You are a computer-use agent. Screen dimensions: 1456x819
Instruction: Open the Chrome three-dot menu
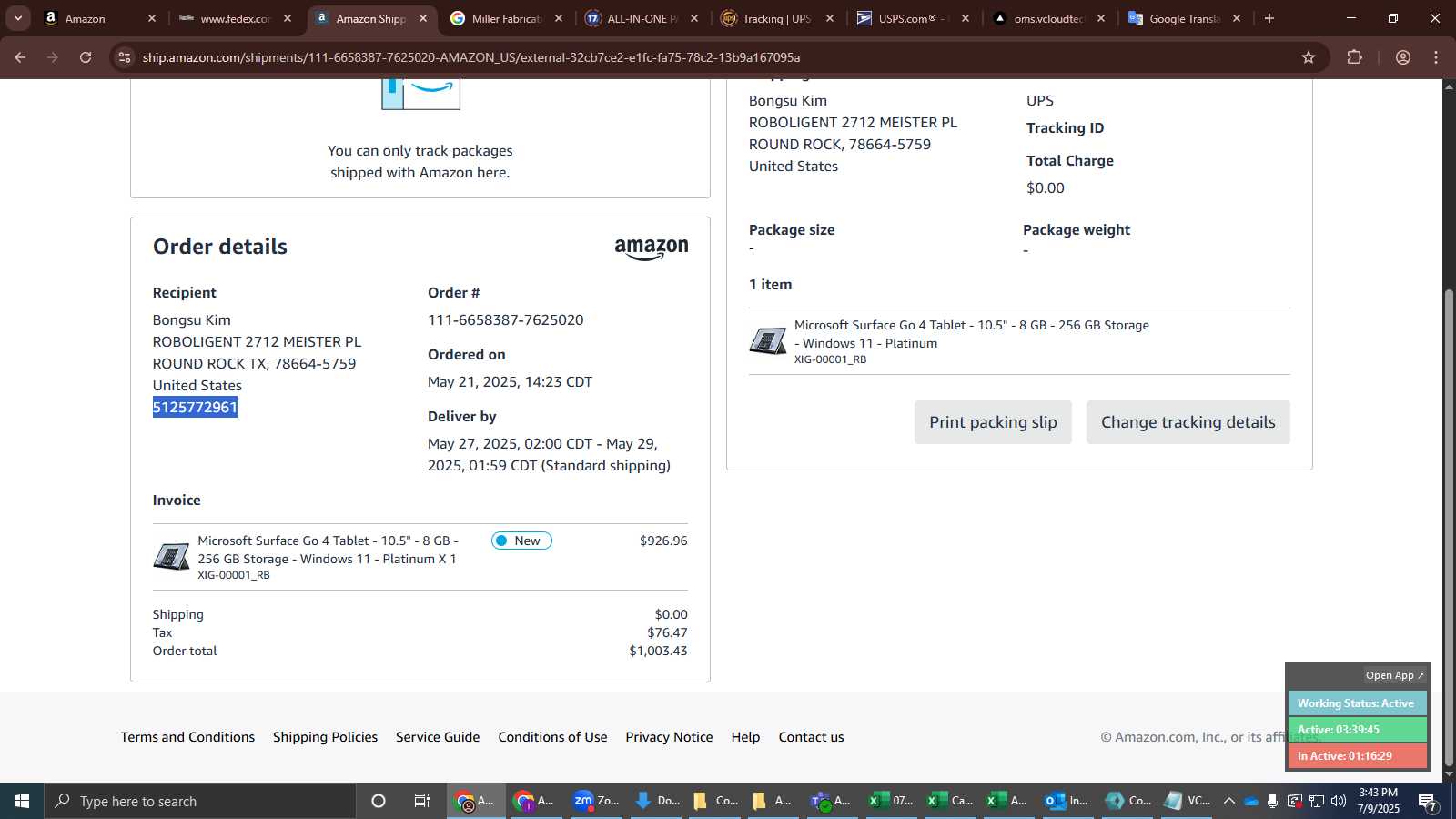1436,57
